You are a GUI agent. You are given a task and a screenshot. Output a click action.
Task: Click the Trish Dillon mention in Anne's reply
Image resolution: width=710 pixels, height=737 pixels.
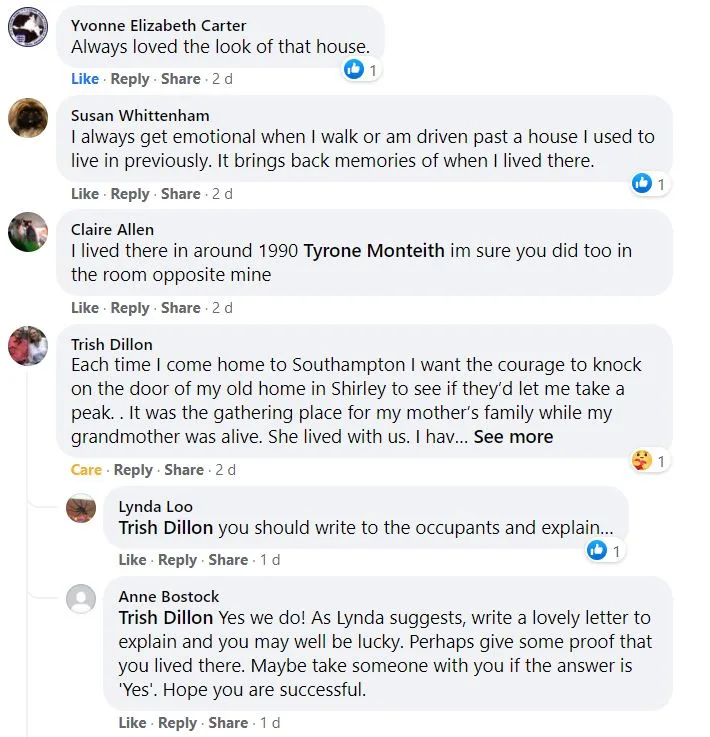point(166,618)
